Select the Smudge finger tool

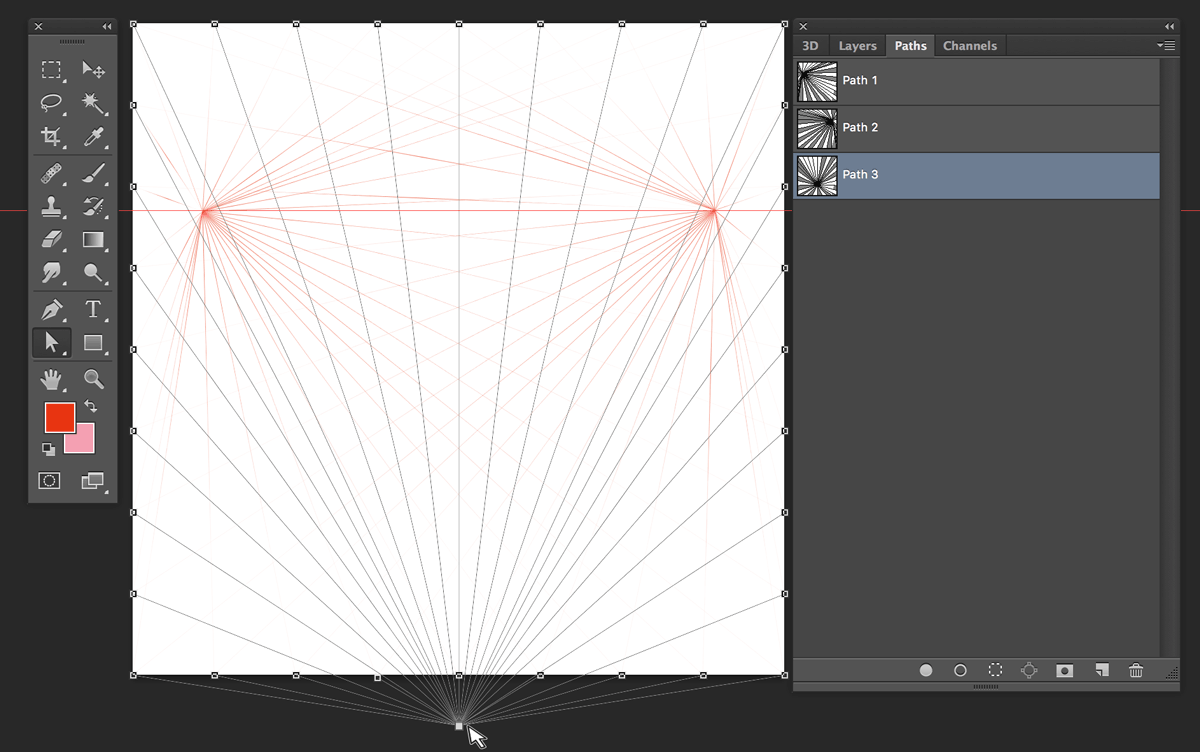51,272
